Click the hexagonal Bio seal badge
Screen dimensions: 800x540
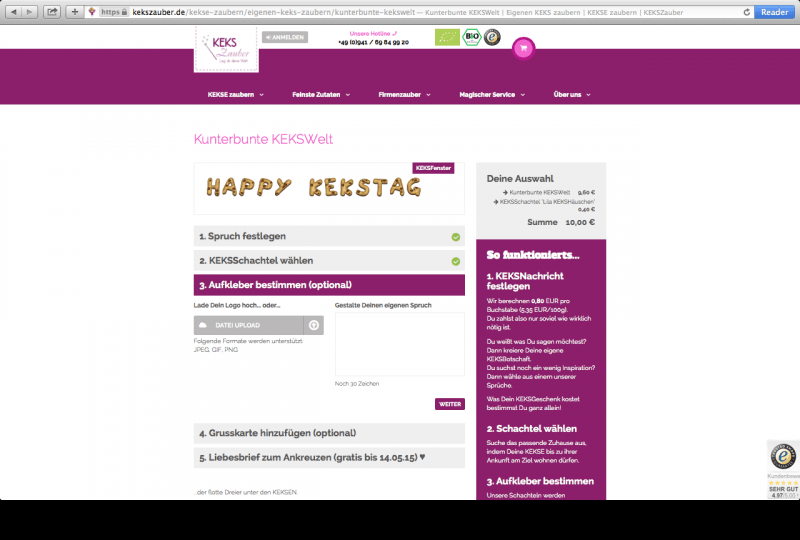tap(472, 37)
